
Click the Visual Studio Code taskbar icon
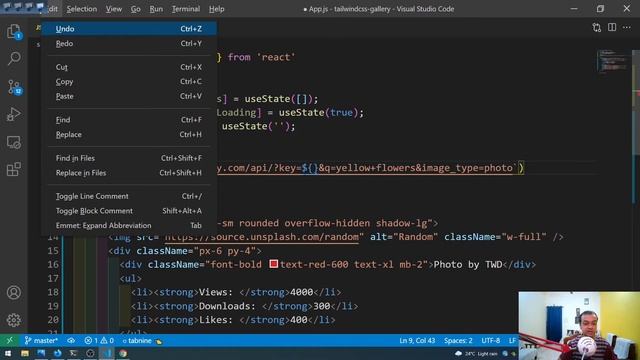click(107, 353)
